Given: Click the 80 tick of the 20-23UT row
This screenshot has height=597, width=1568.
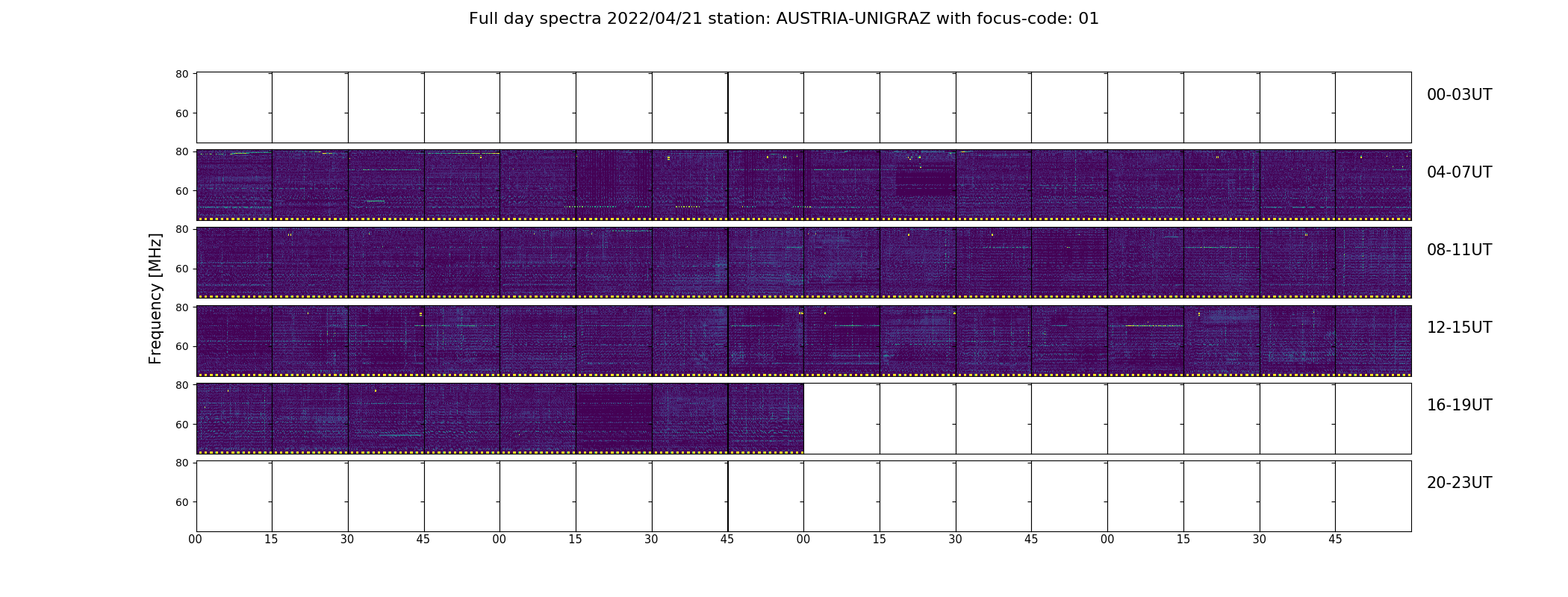Looking at the screenshot, I should pos(181,462).
